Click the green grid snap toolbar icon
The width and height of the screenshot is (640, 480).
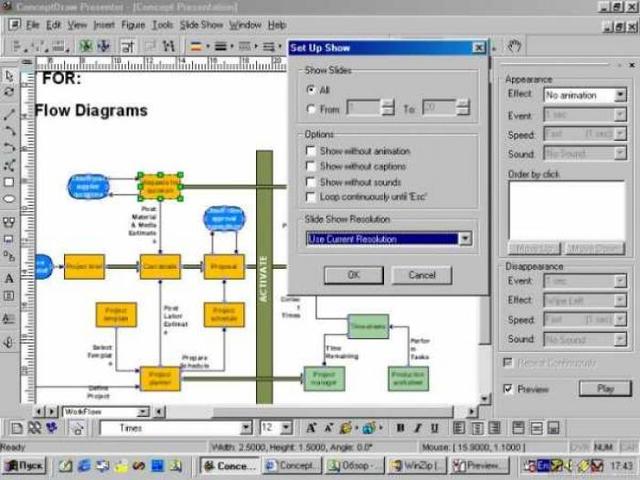coord(86,46)
